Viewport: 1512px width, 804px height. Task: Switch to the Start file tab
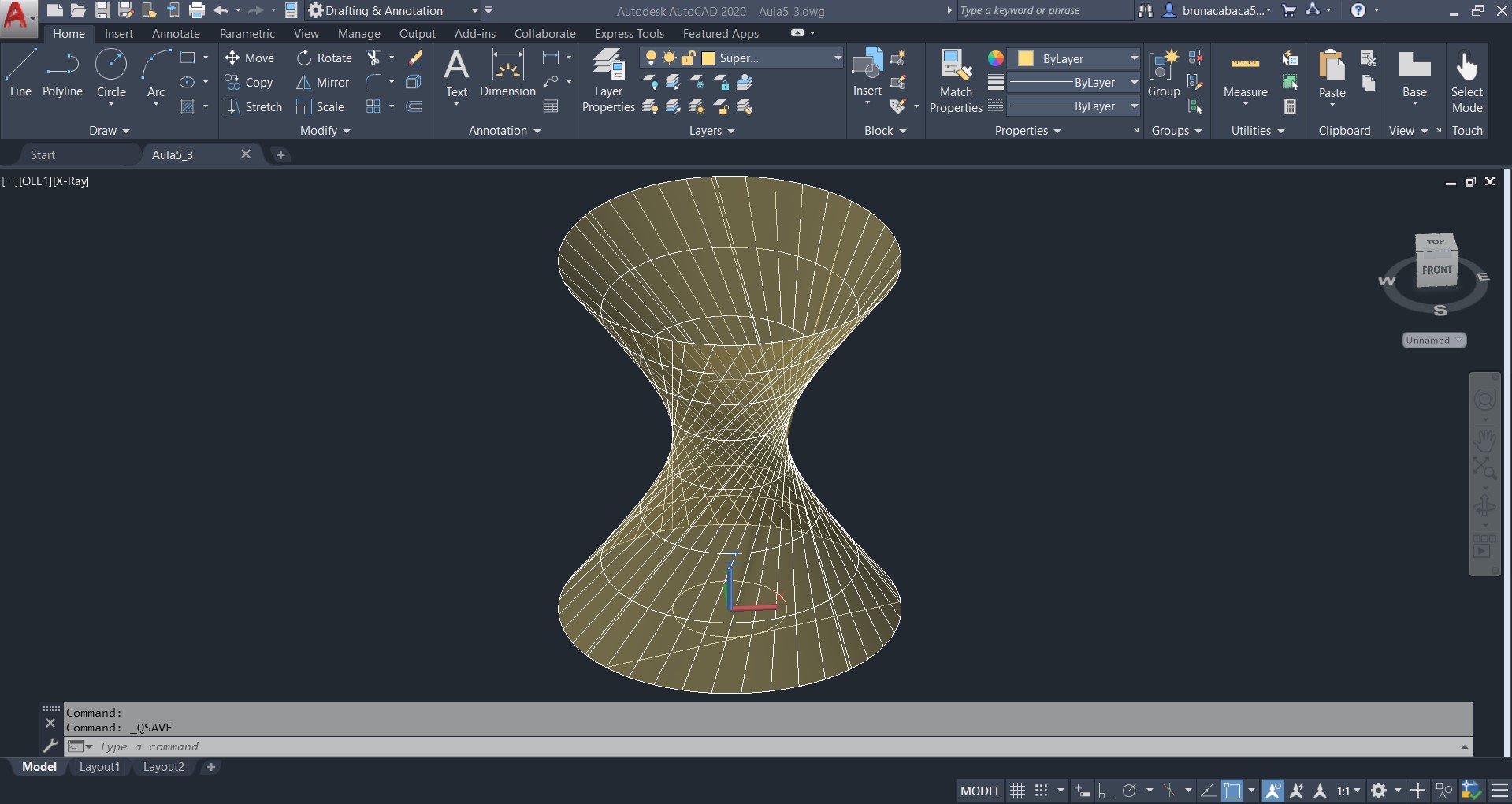(43, 155)
